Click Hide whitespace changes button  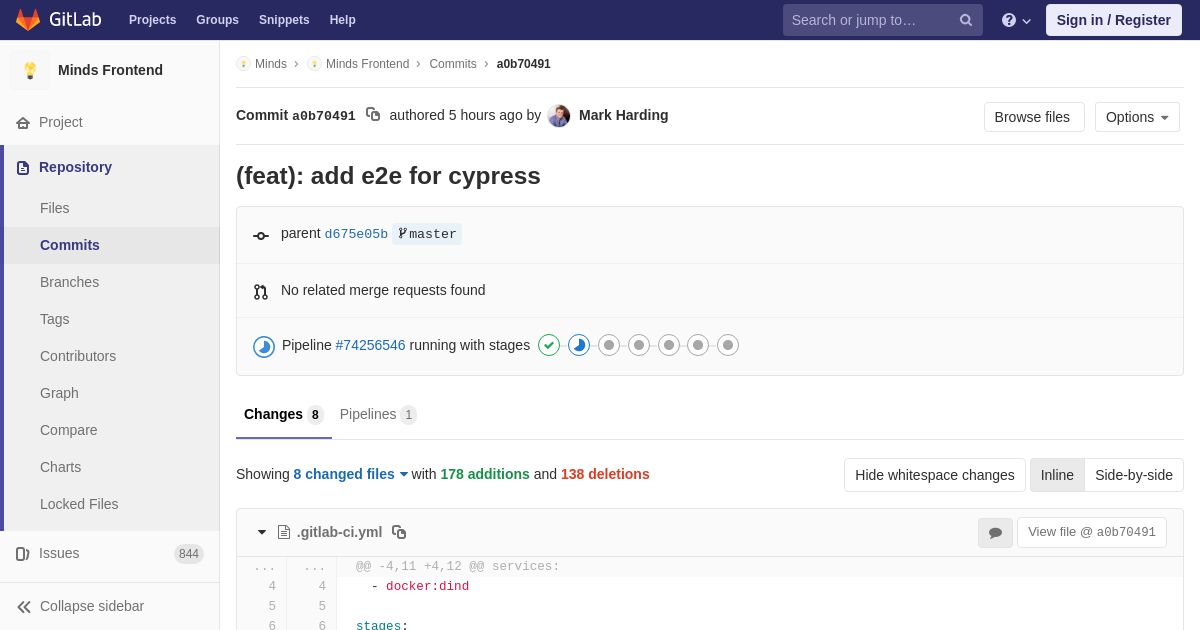point(934,475)
